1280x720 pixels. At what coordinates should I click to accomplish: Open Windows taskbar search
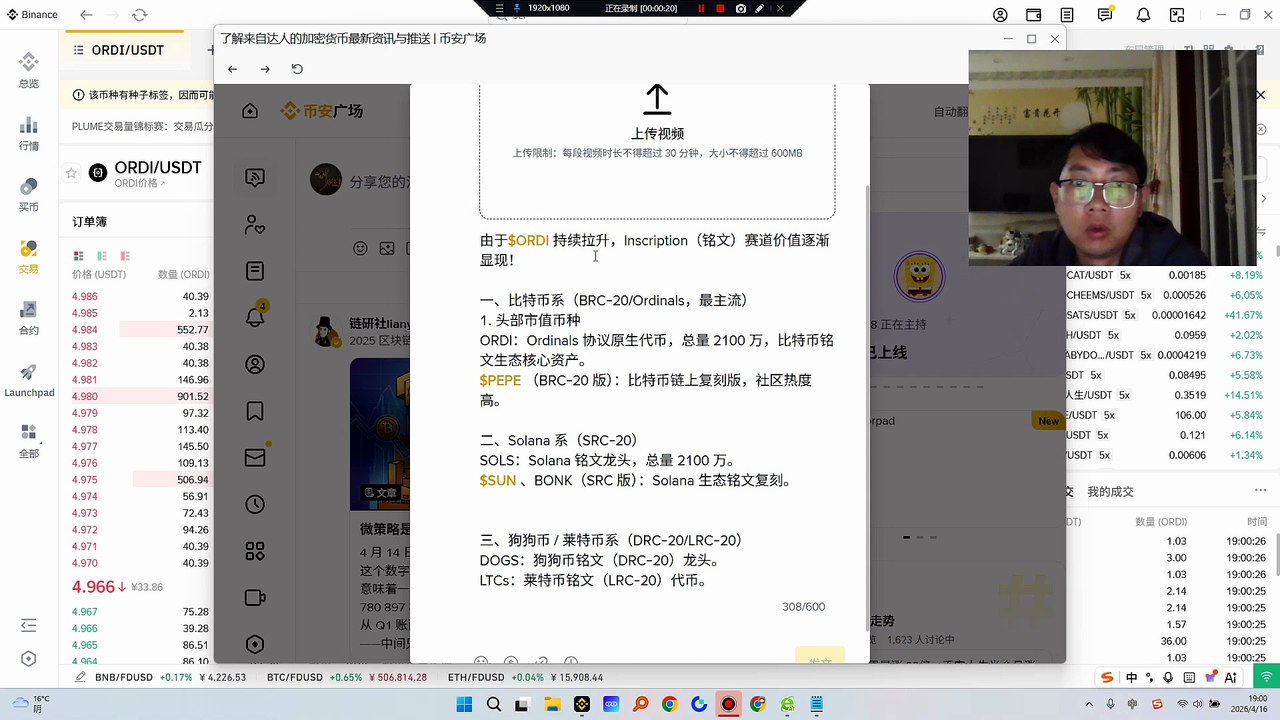coord(494,705)
